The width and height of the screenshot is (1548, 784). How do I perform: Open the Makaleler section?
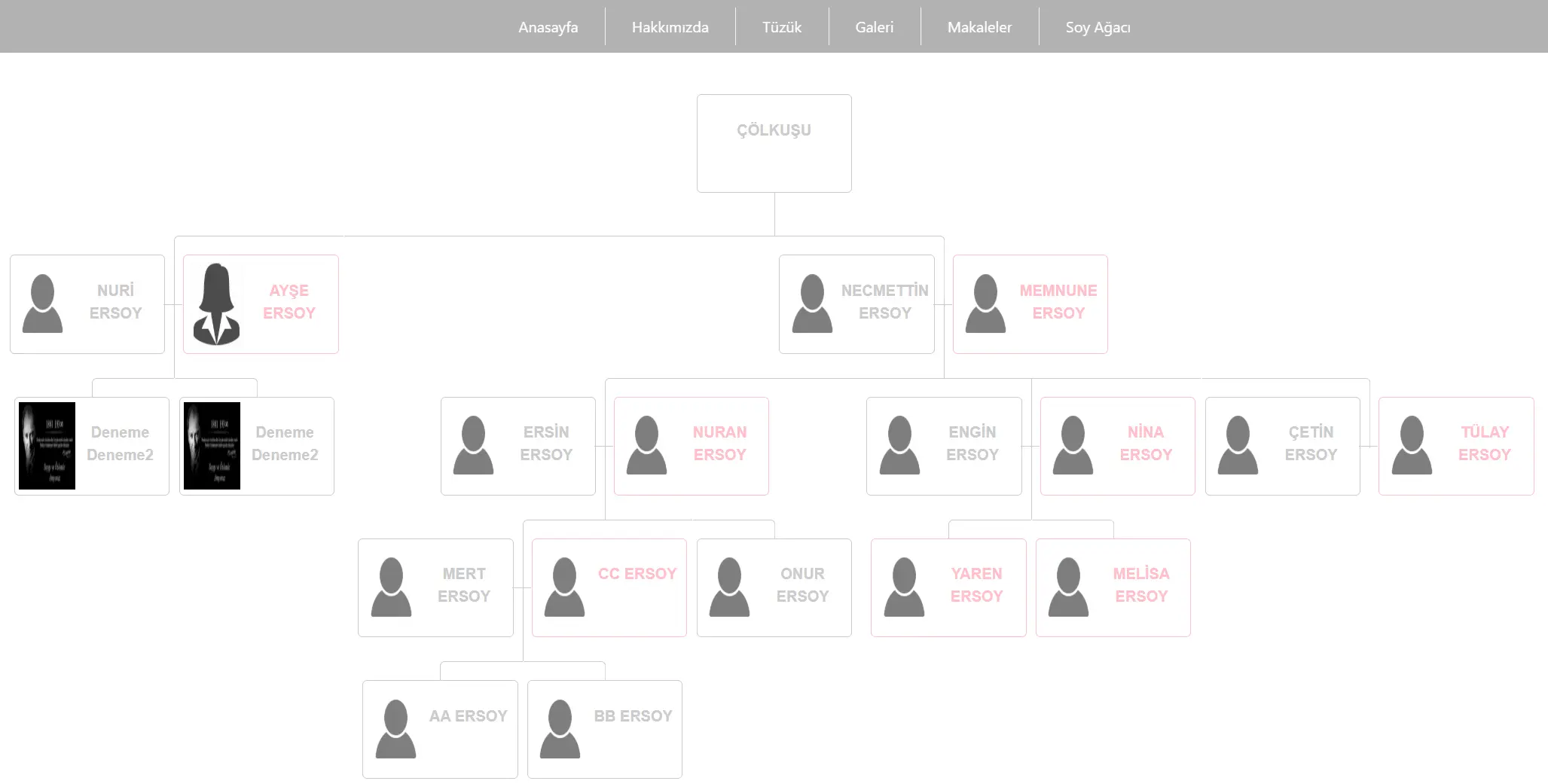coord(979,27)
